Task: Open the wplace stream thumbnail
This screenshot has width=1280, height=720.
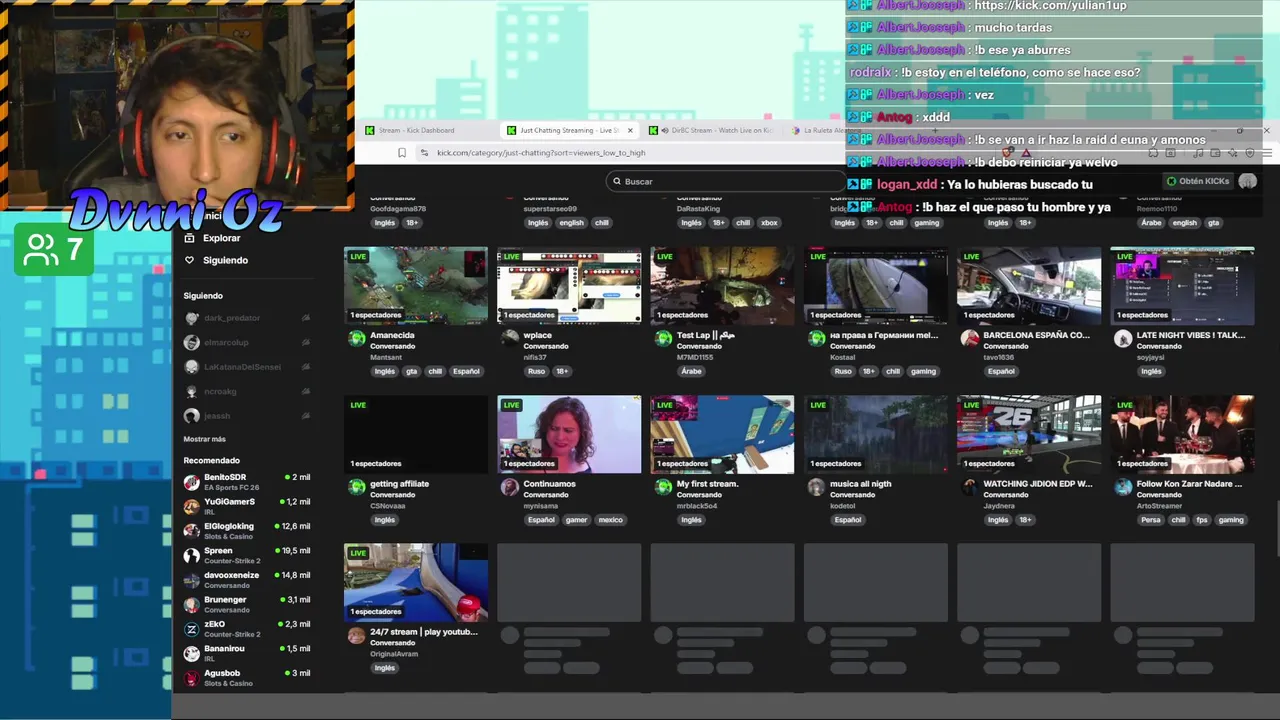Action: click(x=569, y=285)
